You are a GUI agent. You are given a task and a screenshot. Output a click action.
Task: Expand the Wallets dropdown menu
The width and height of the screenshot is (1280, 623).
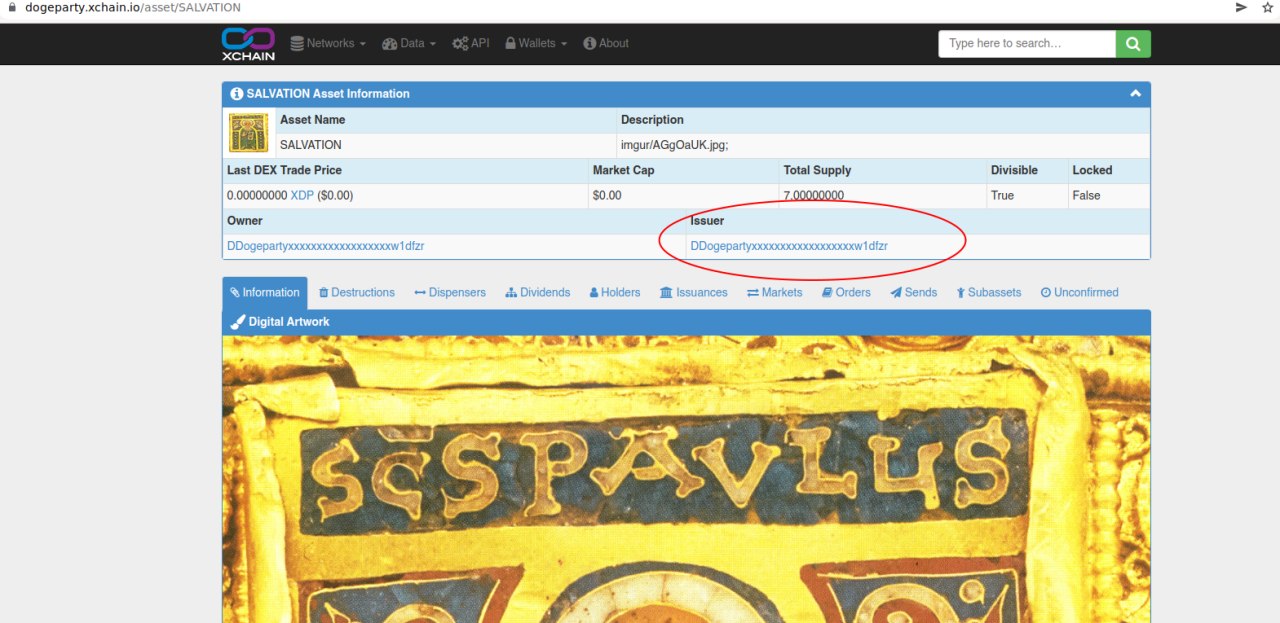tap(536, 43)
